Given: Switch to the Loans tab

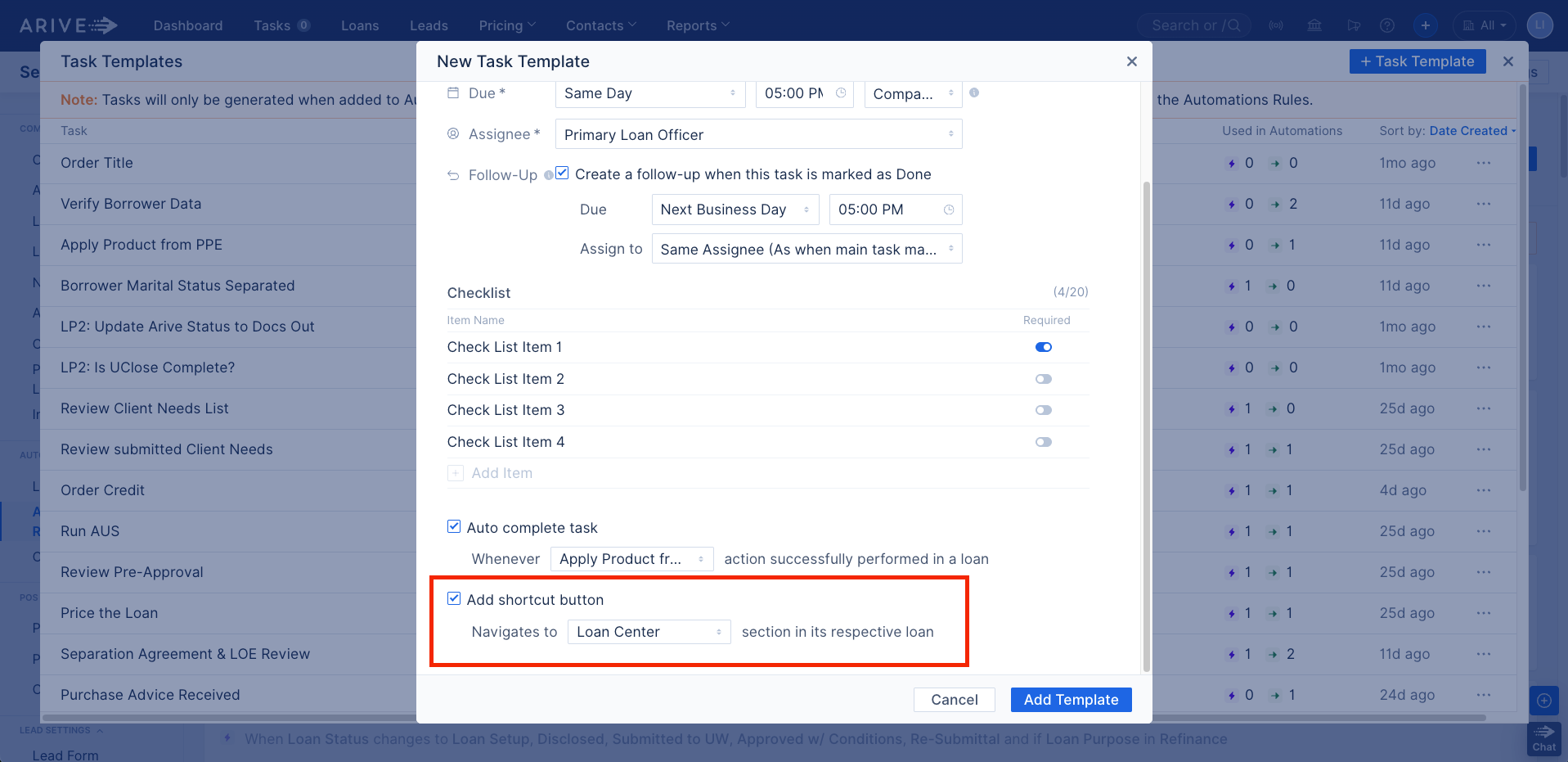Looking at the screenshot, I should coord(359,25).
